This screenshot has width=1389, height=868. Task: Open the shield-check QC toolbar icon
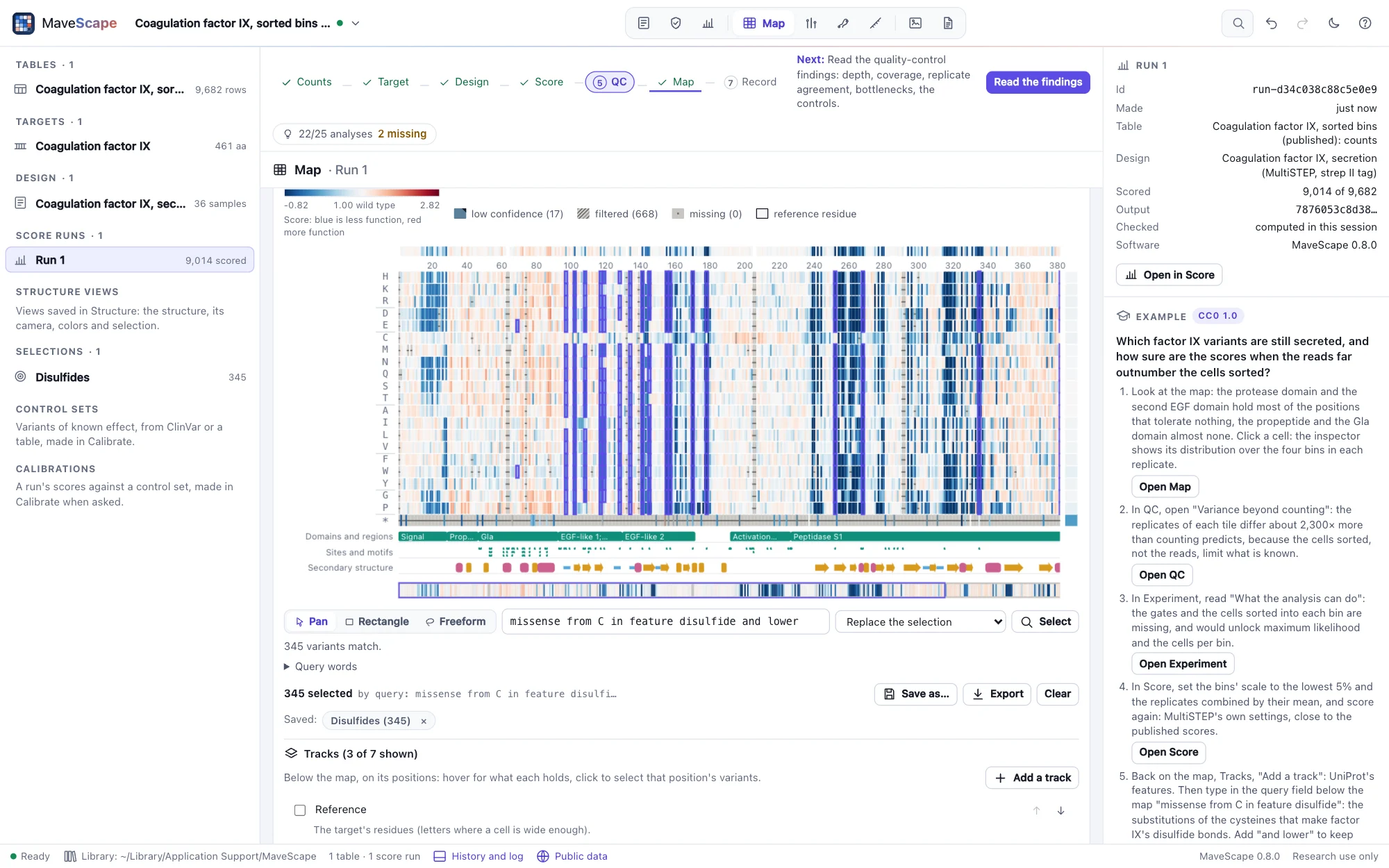pyautogui.click(x=675, y=23)
